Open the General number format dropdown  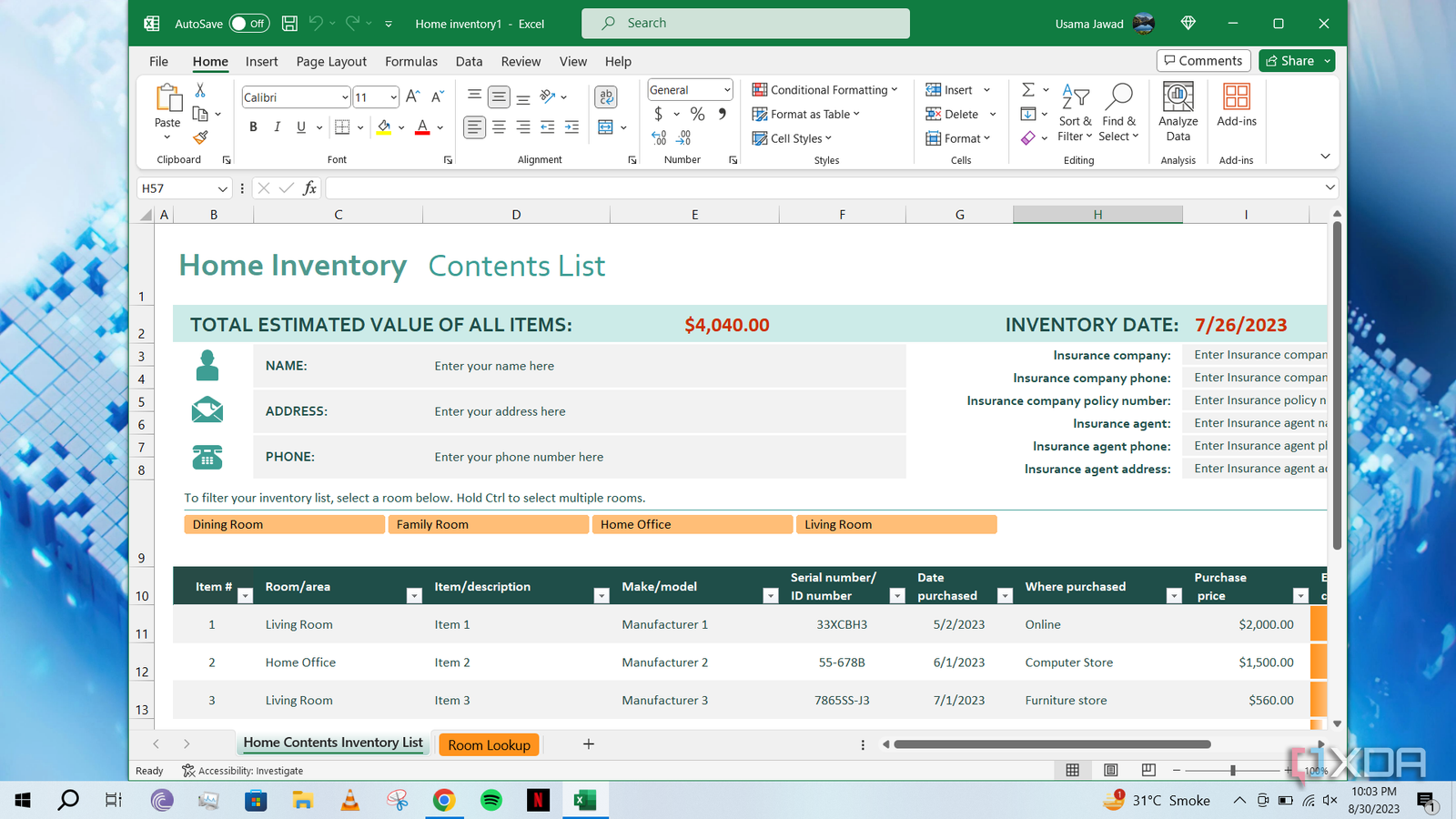[726, 90]
